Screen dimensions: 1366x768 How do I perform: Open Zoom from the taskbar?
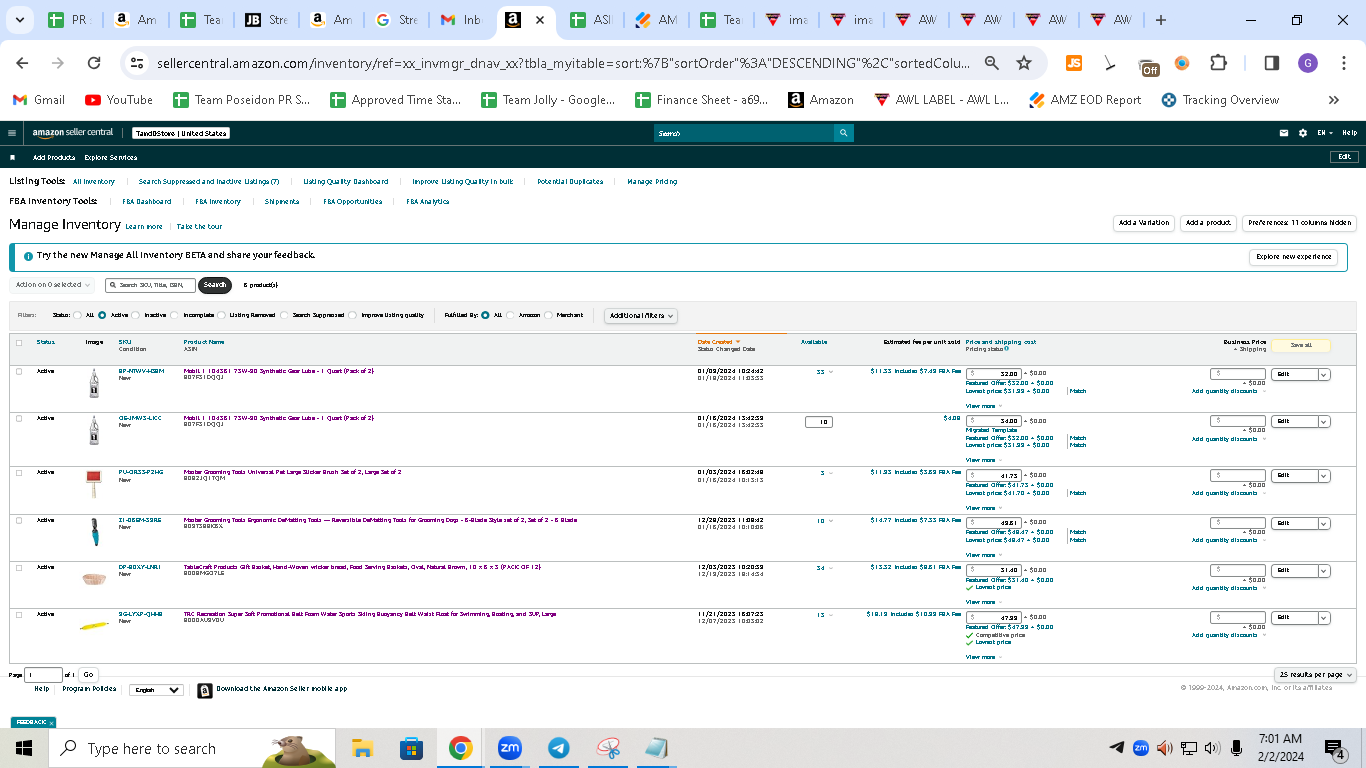pyautogui.click(x=510, y=748)
